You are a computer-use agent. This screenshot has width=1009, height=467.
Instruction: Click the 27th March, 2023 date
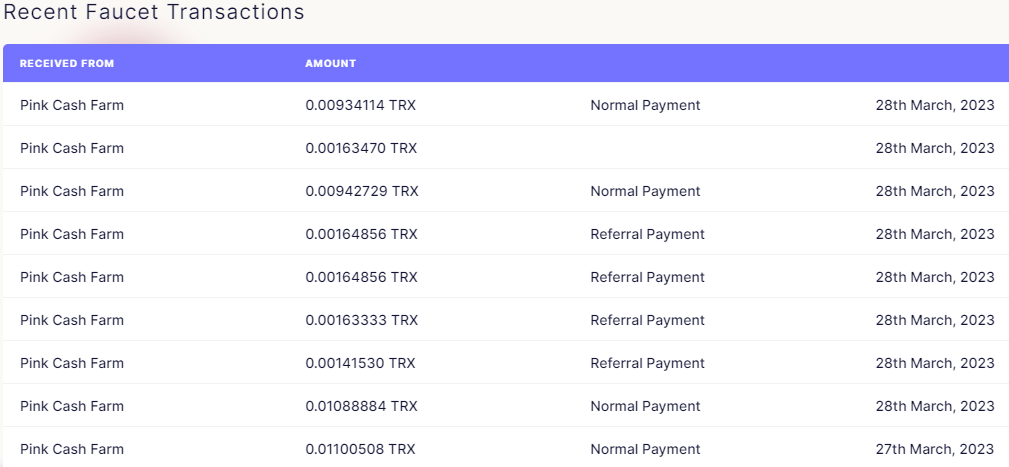click(935, 449)
